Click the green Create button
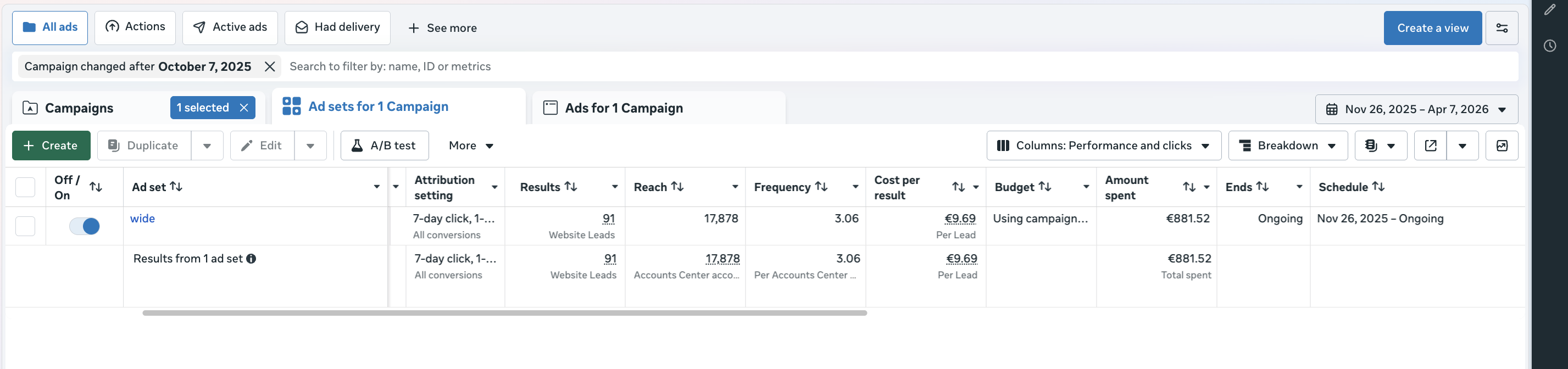Viewport: 1568px width, 369px height. pyautogui.click(x=51, y=146)
